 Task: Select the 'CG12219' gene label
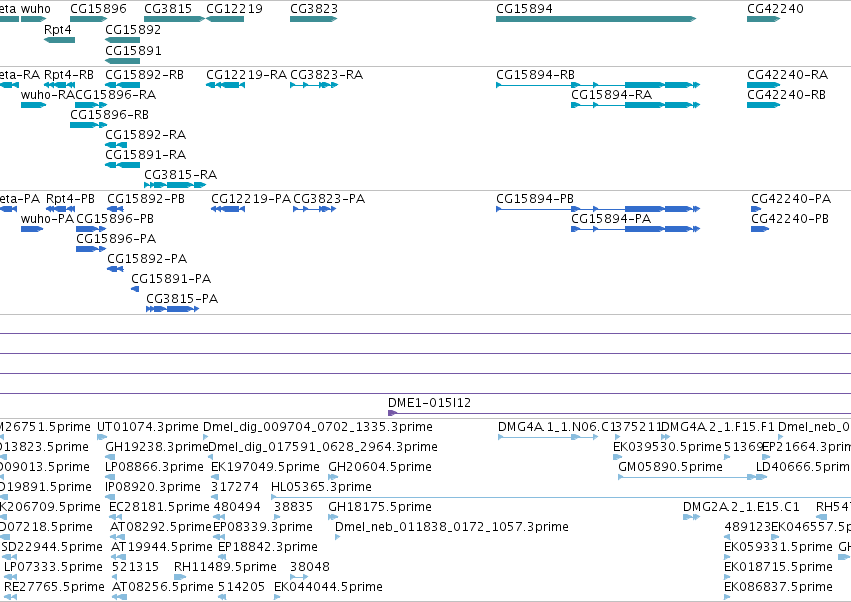(x=234, y=9)
